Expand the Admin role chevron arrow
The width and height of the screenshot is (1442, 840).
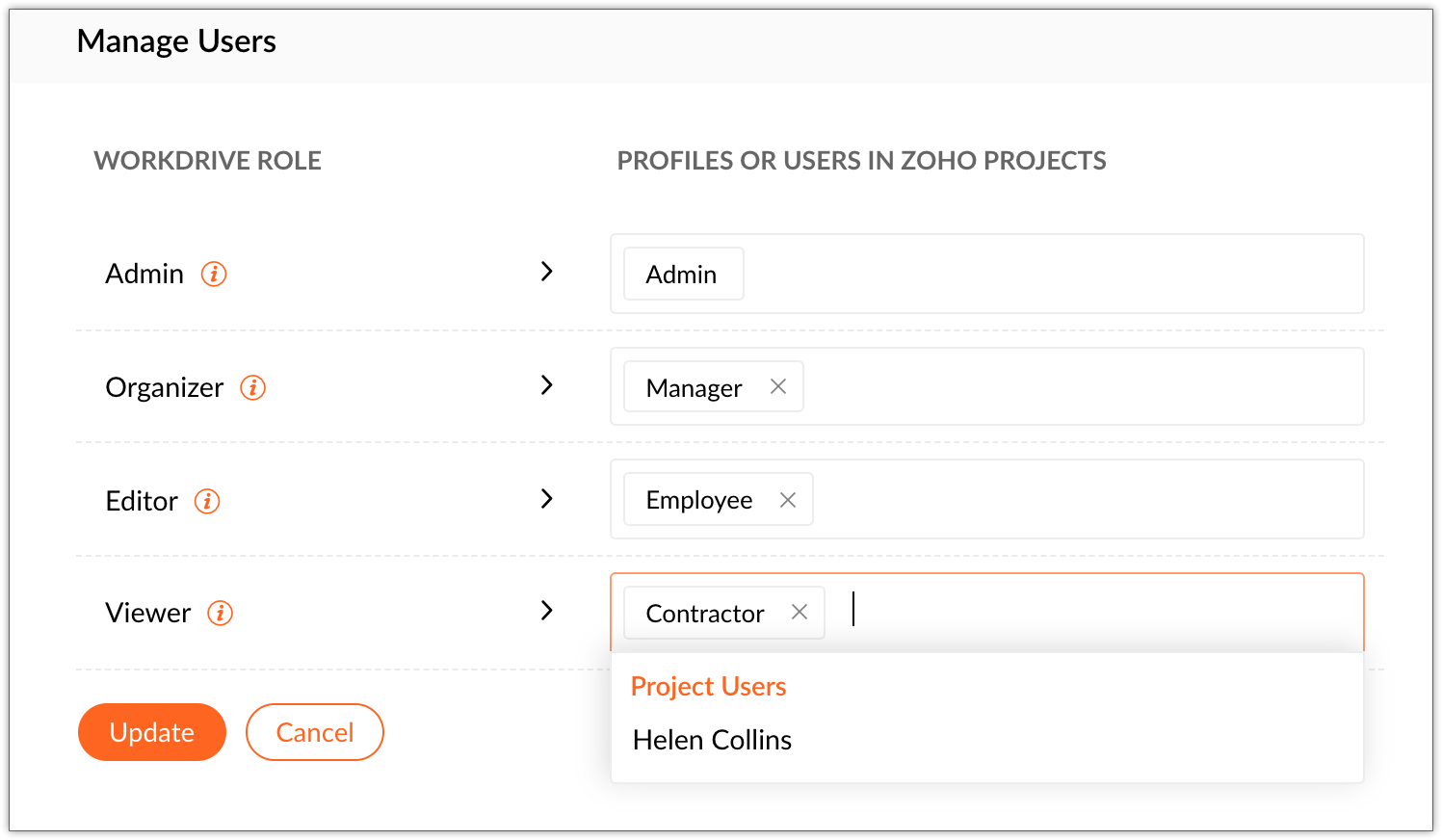547,272
